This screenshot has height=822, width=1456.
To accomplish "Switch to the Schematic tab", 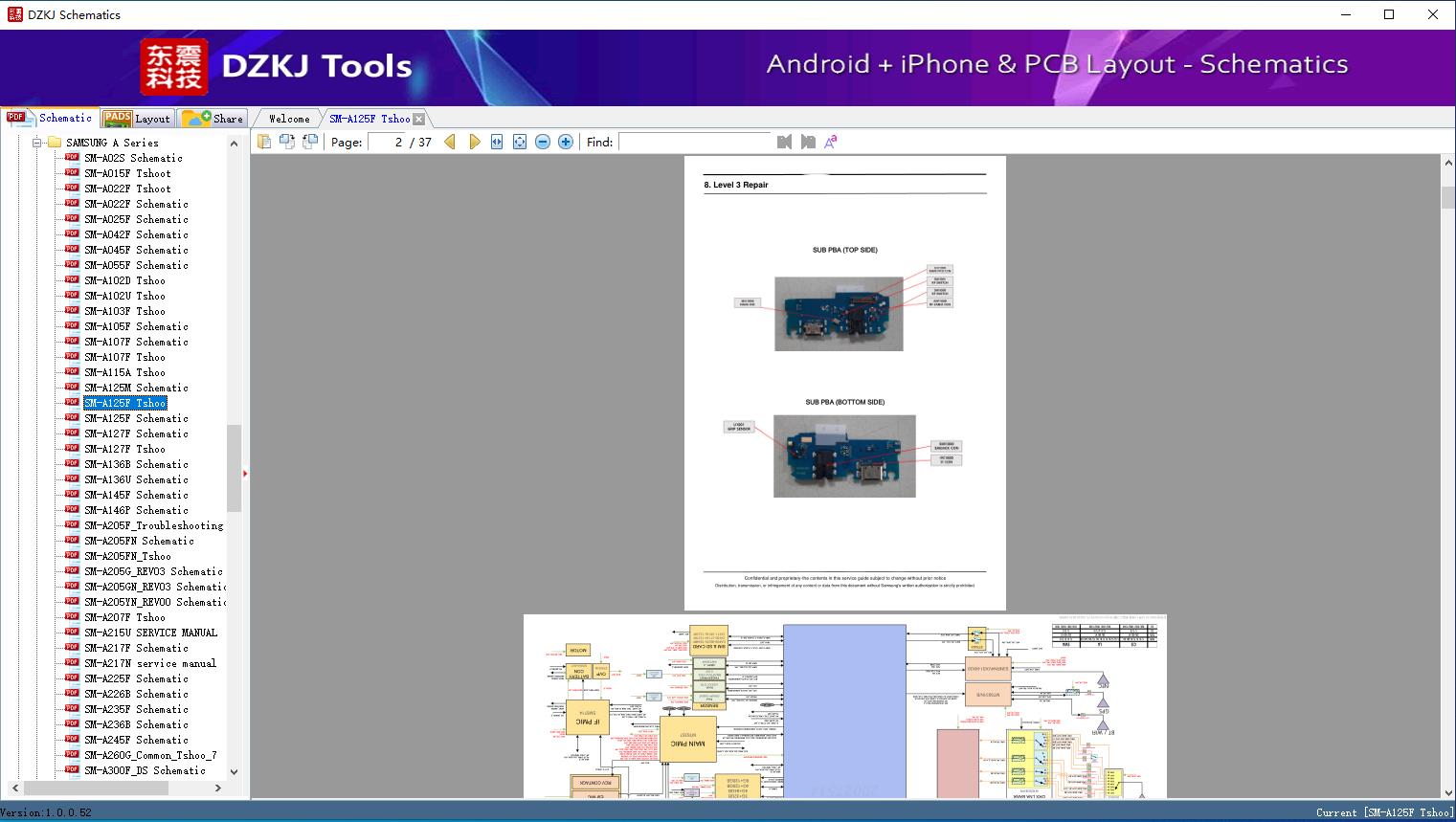I will tap(50, 118).
